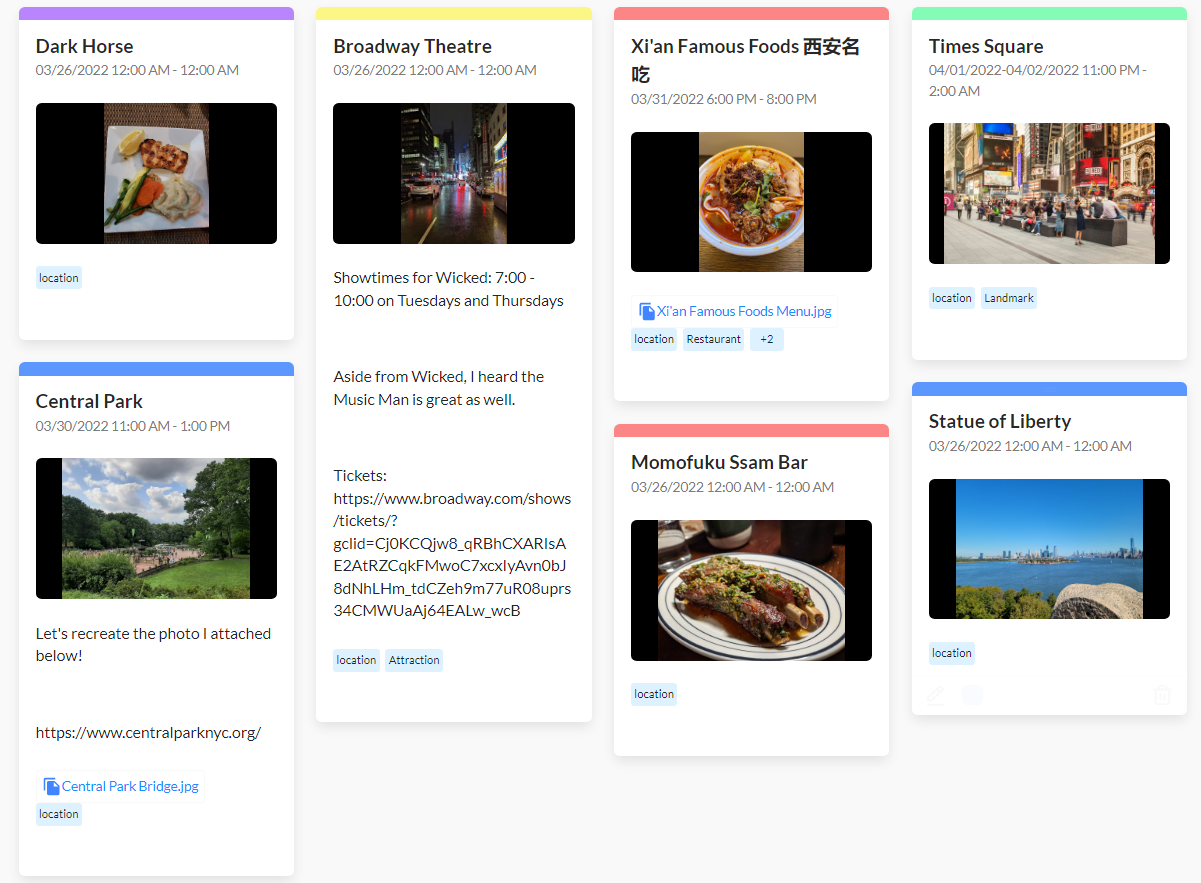Open the Times Square photo thumbnail
1201x883 pixels.
pos(1048,194)
